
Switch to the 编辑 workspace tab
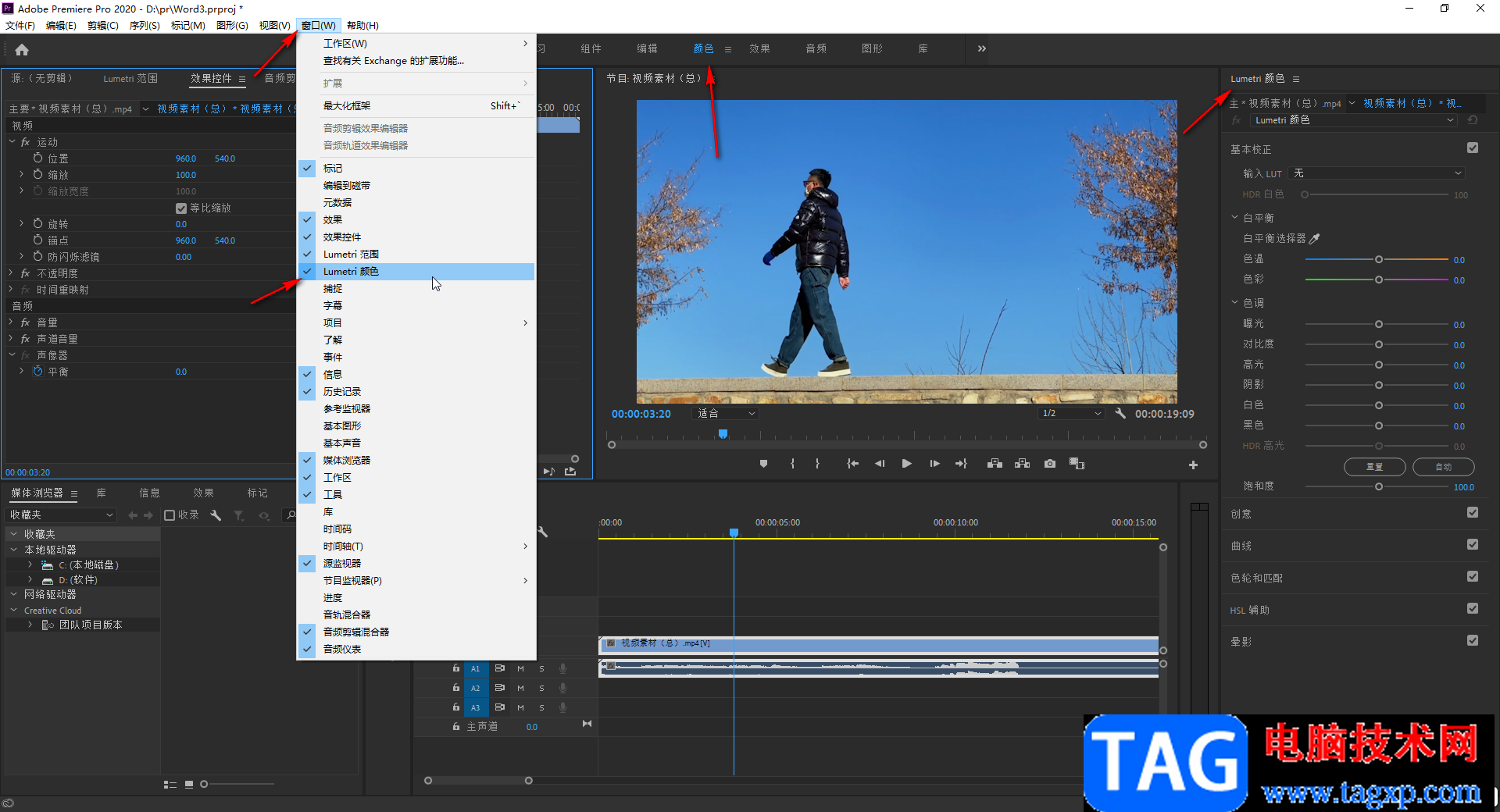pos(647,48)
